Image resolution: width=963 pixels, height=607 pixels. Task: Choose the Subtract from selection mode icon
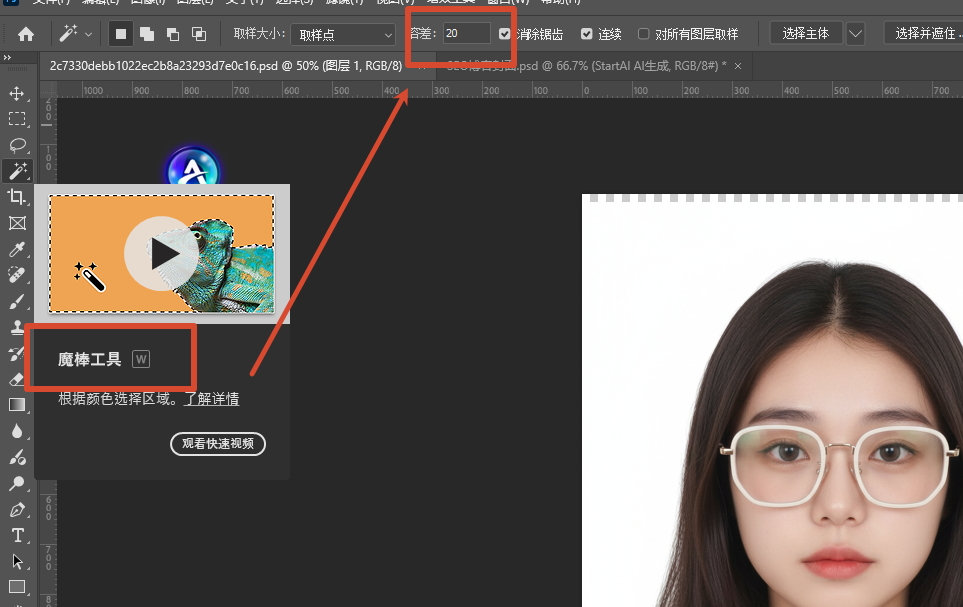(x=173, y=34)
